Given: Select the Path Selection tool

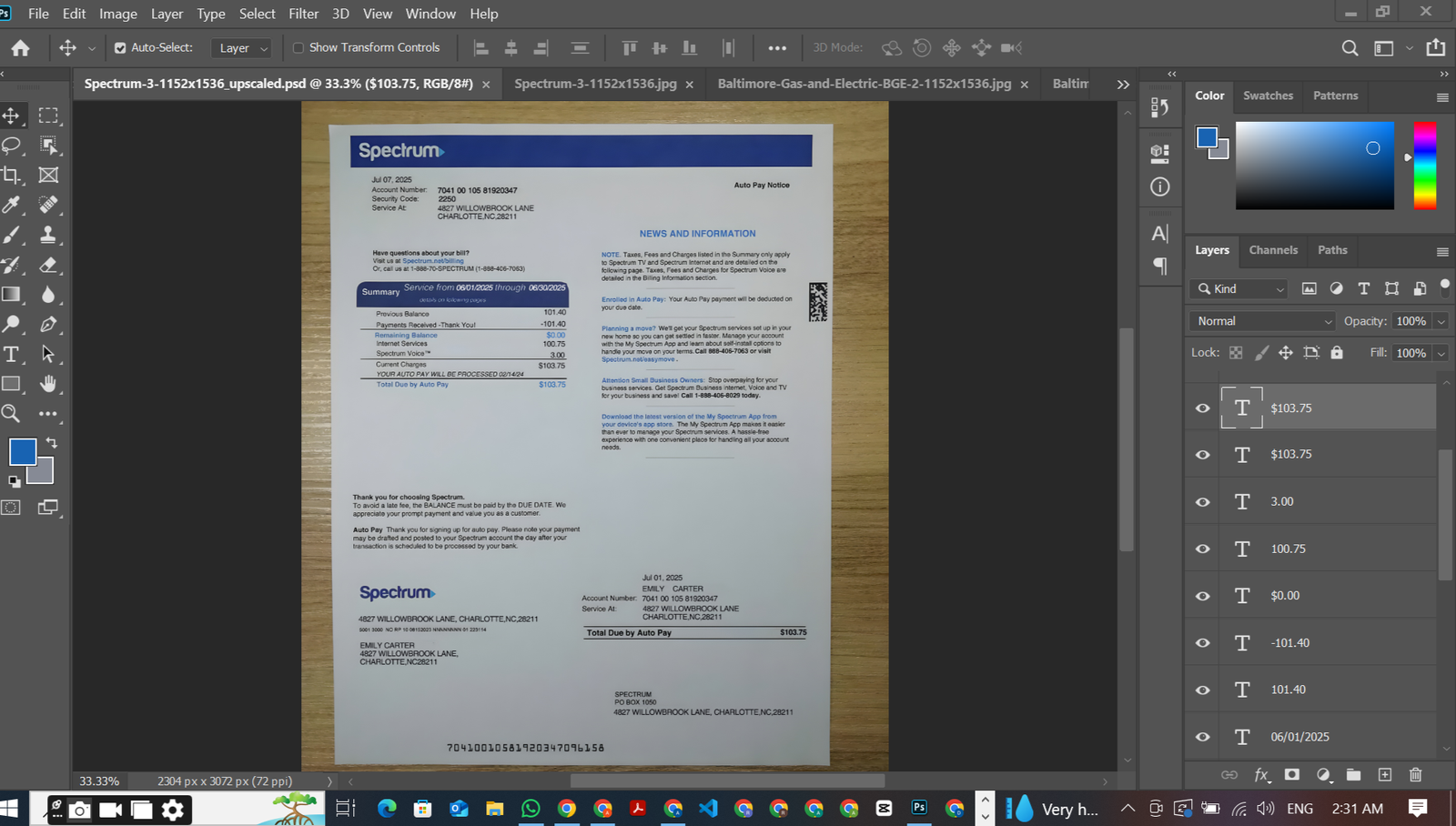Looking at the screenshot, I should (x=48, y=354).
